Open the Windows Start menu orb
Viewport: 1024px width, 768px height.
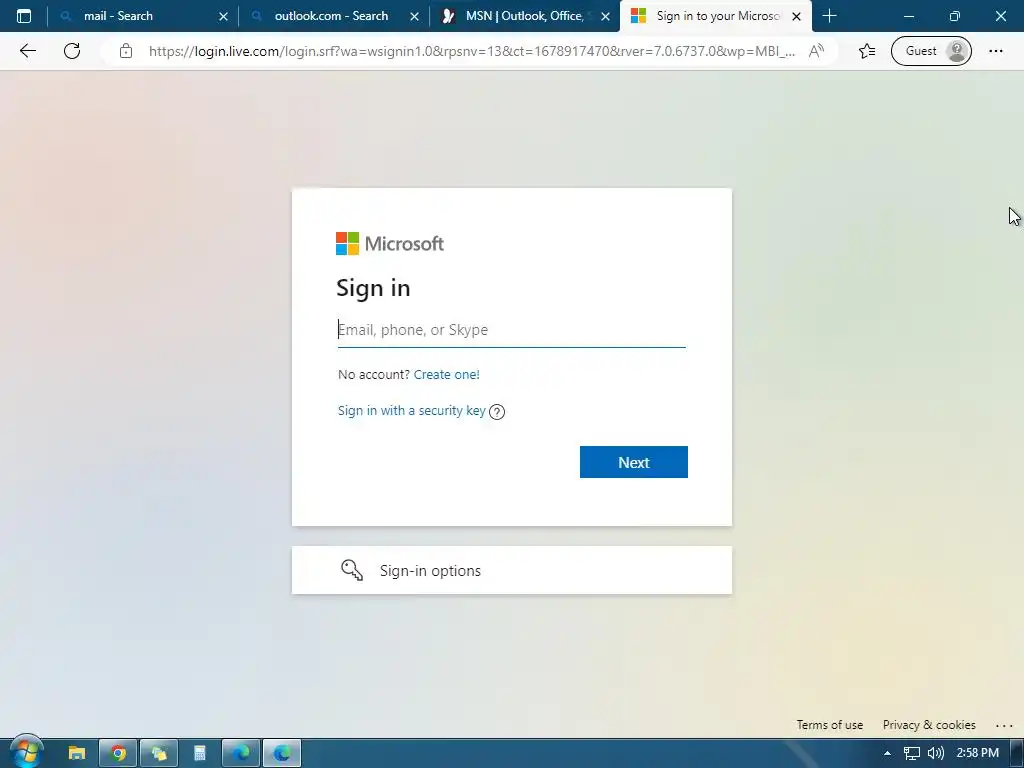(x=26, y=751)
